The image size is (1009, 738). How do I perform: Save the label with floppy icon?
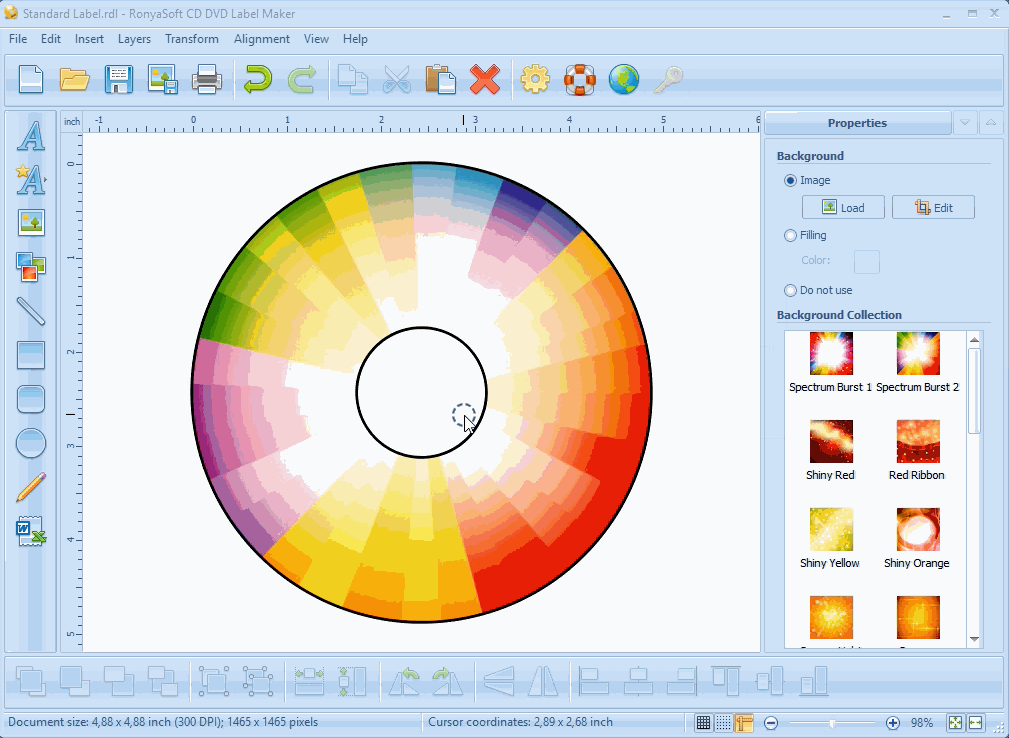point(119,80)
